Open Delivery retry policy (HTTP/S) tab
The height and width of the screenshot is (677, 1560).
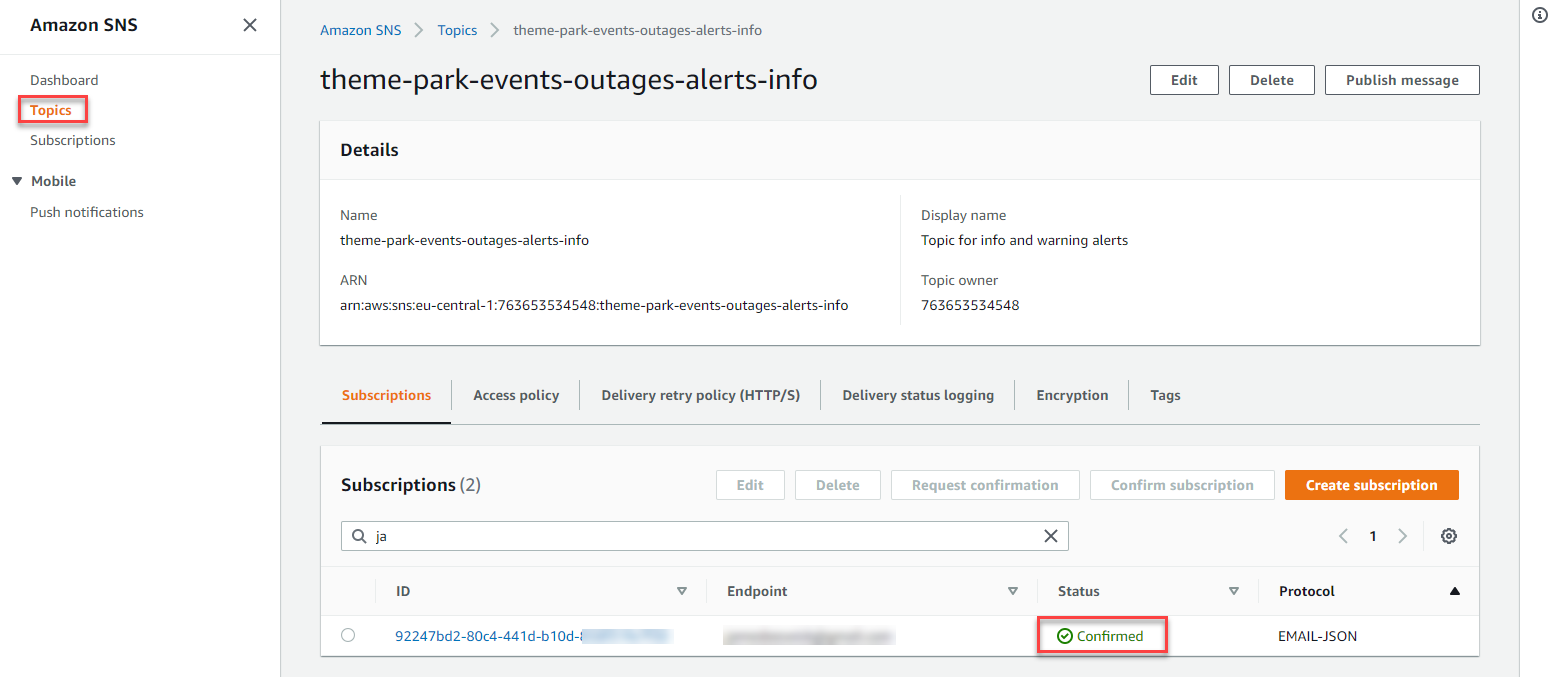tap(701, 395)
